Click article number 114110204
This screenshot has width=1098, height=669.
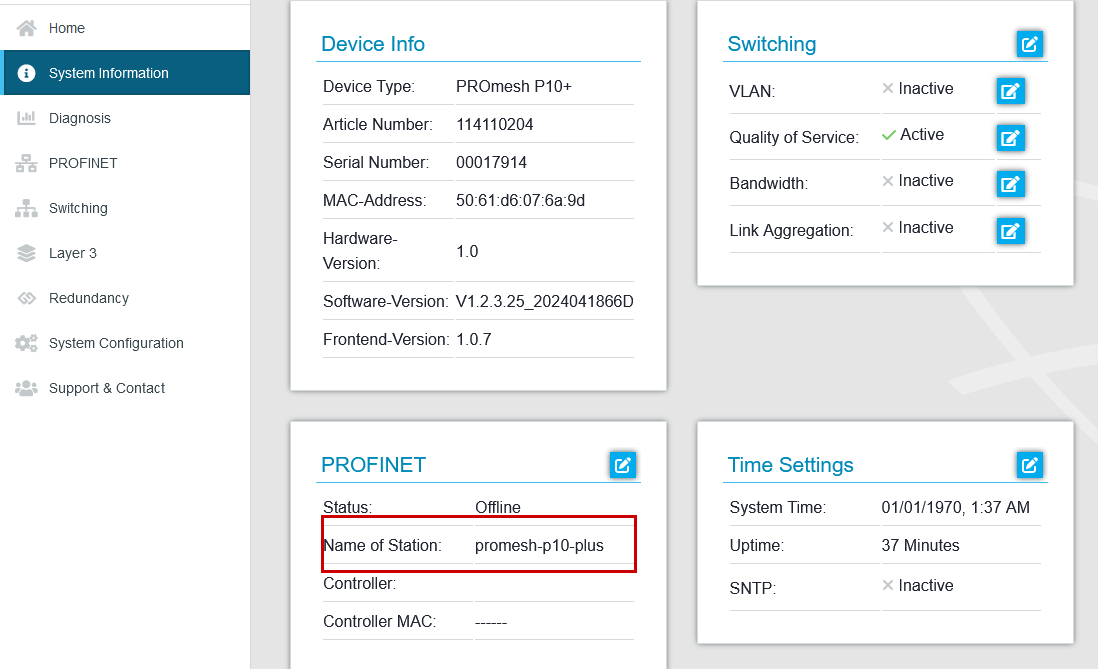(494, 124)
